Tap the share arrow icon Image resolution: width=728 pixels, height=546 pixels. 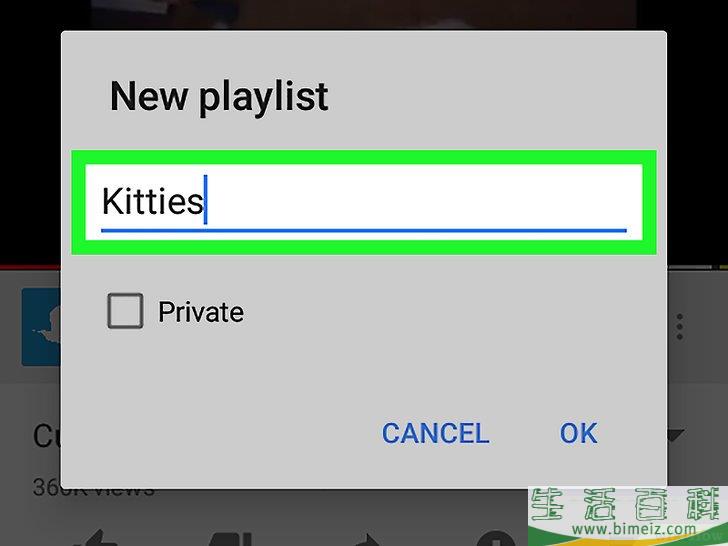click(x=366, y=540)
